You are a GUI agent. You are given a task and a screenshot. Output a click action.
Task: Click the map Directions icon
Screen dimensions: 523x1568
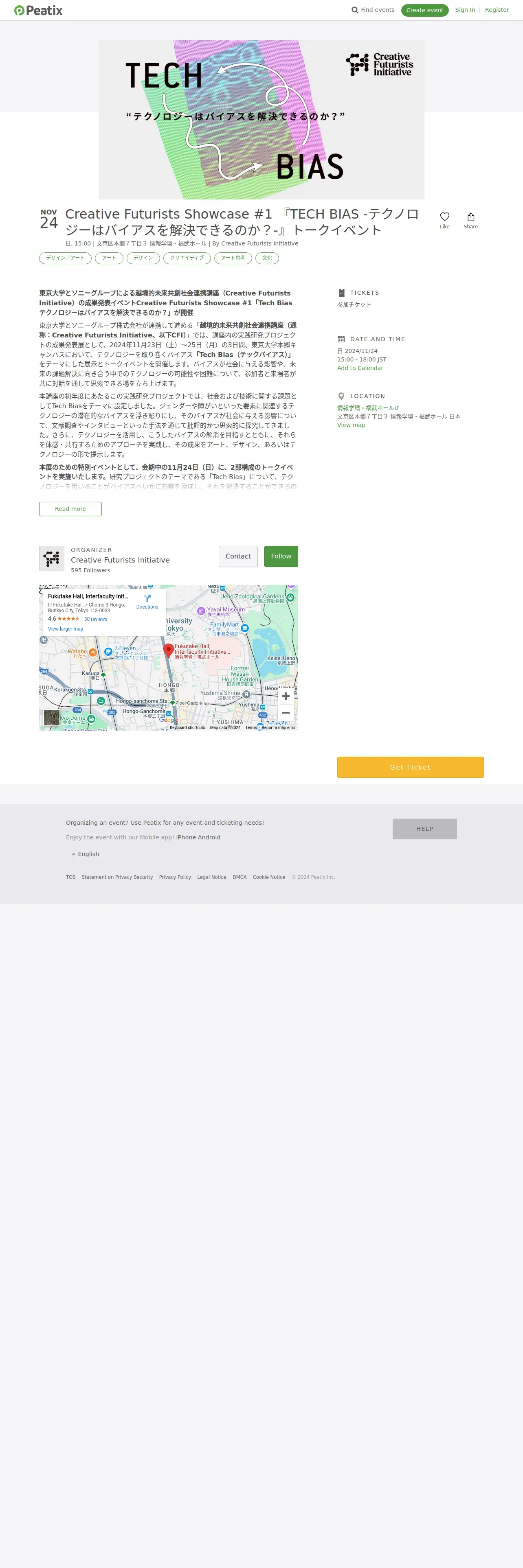tap(147, 598)
